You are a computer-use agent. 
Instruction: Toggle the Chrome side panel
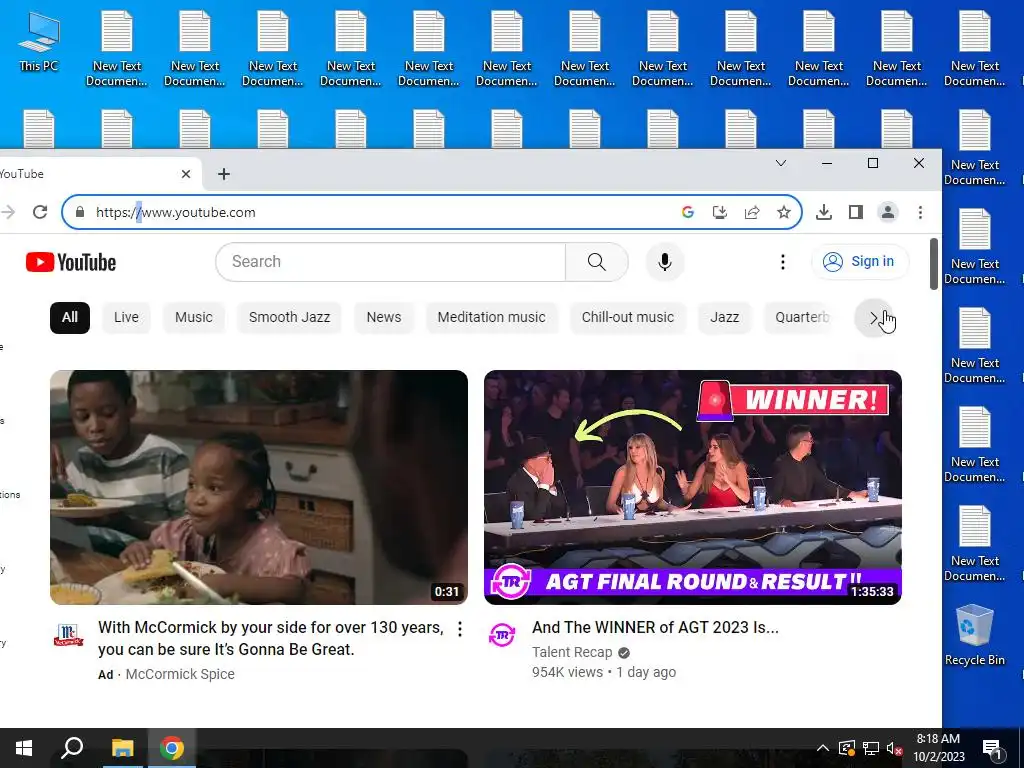pos(856,212)
